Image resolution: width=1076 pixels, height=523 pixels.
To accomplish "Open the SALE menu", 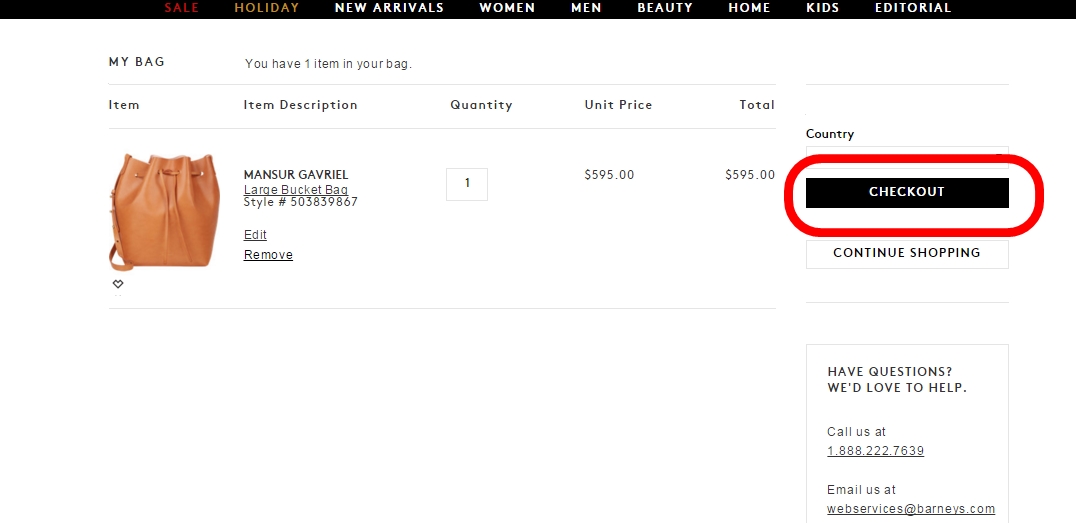I will pyautogui.click(x=181, y=8).
